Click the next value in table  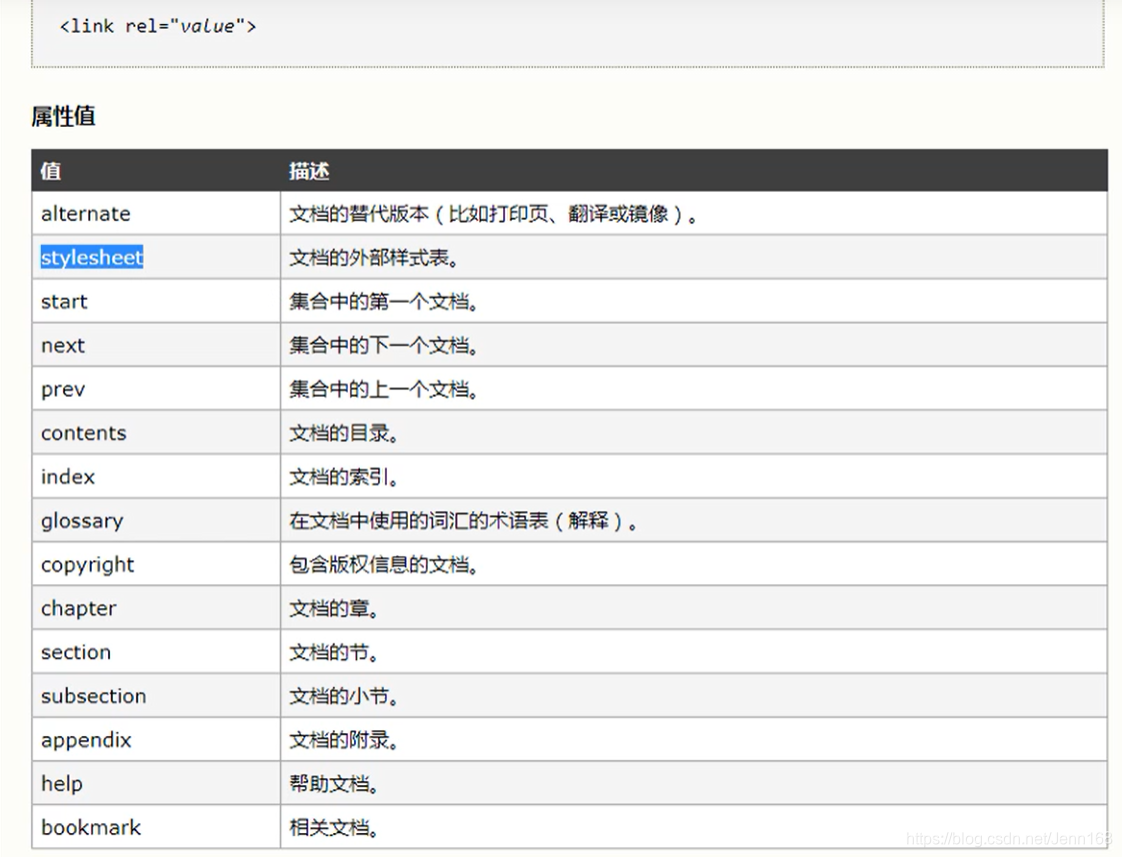click(62, 346)
